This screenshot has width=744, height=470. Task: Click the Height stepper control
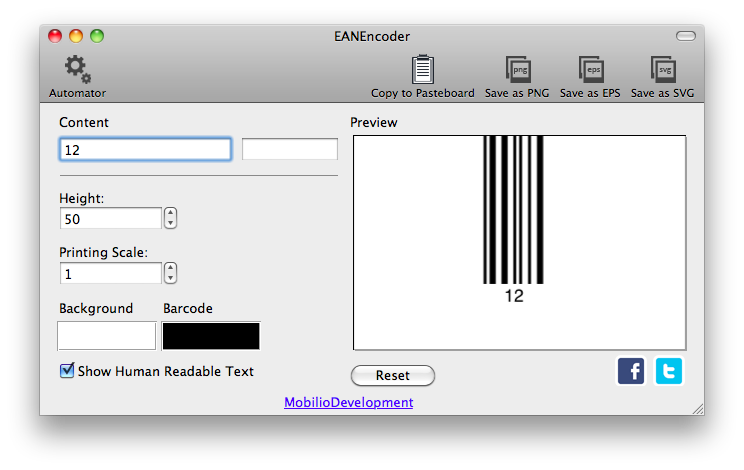tap(170, 218)
